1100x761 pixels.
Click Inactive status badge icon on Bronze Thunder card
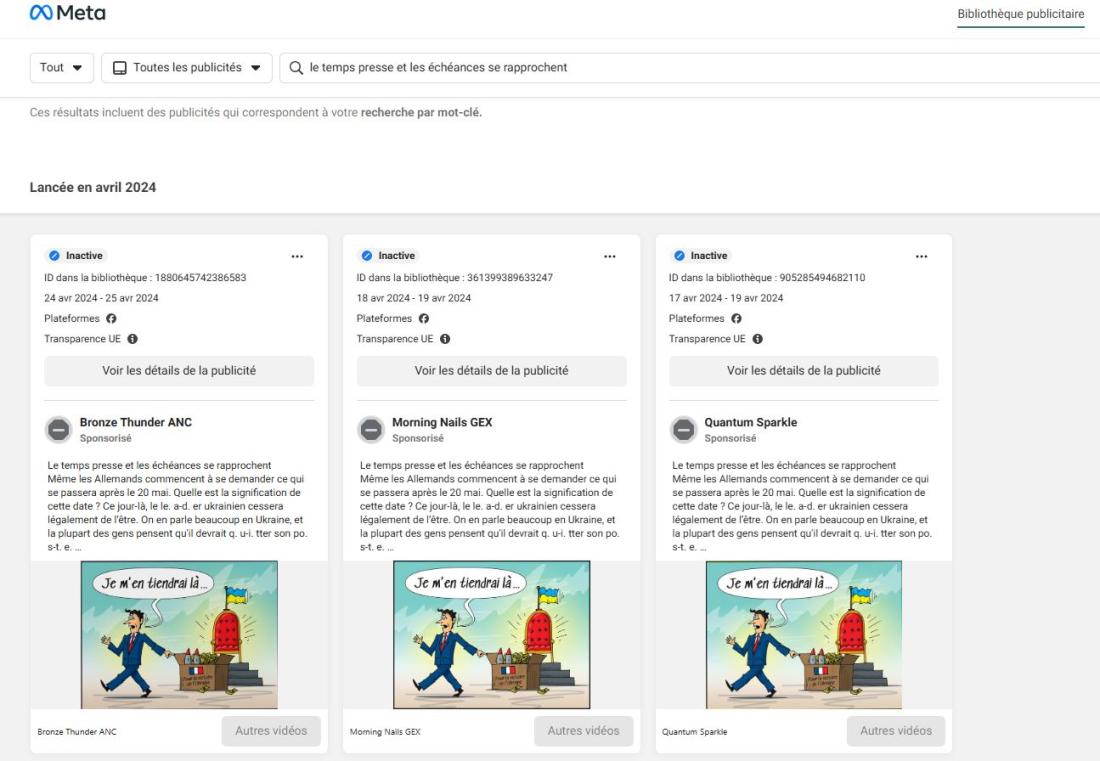(x=54, y=256)
